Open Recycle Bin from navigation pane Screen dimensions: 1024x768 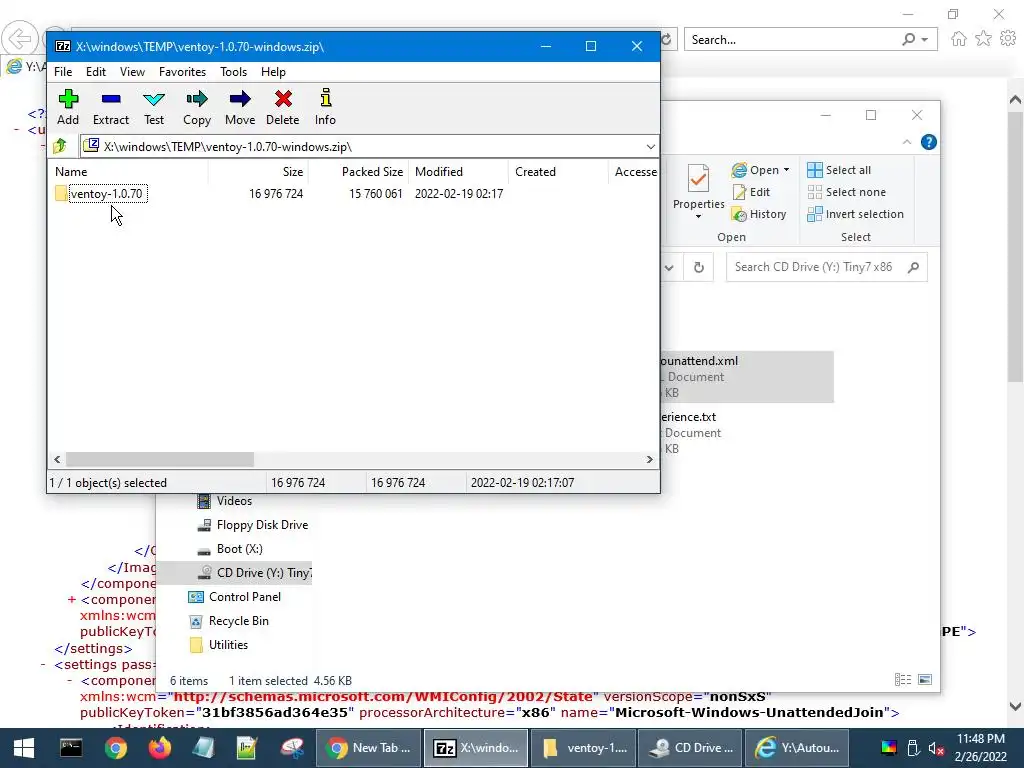(x=229, y=621)
